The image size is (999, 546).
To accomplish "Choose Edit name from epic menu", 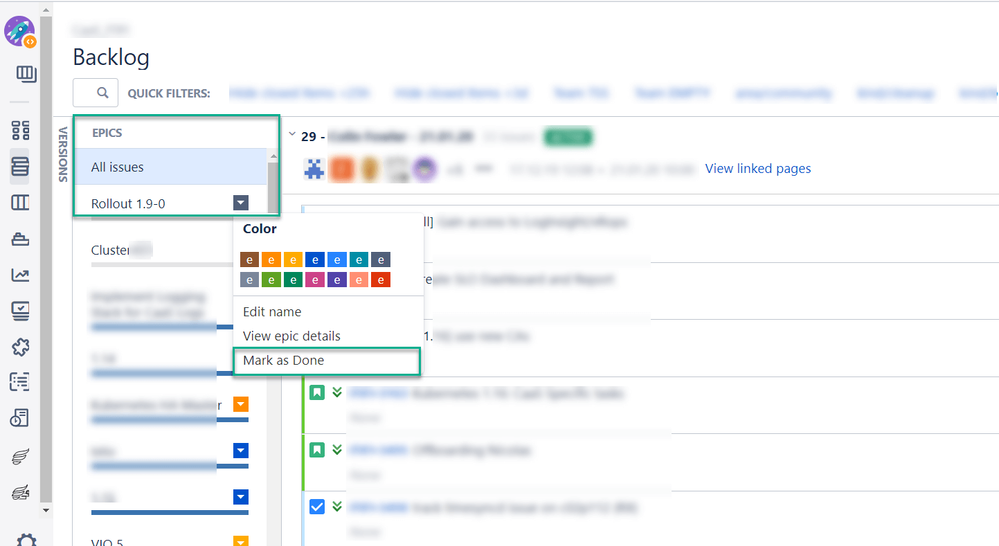I will click(272, 312).
